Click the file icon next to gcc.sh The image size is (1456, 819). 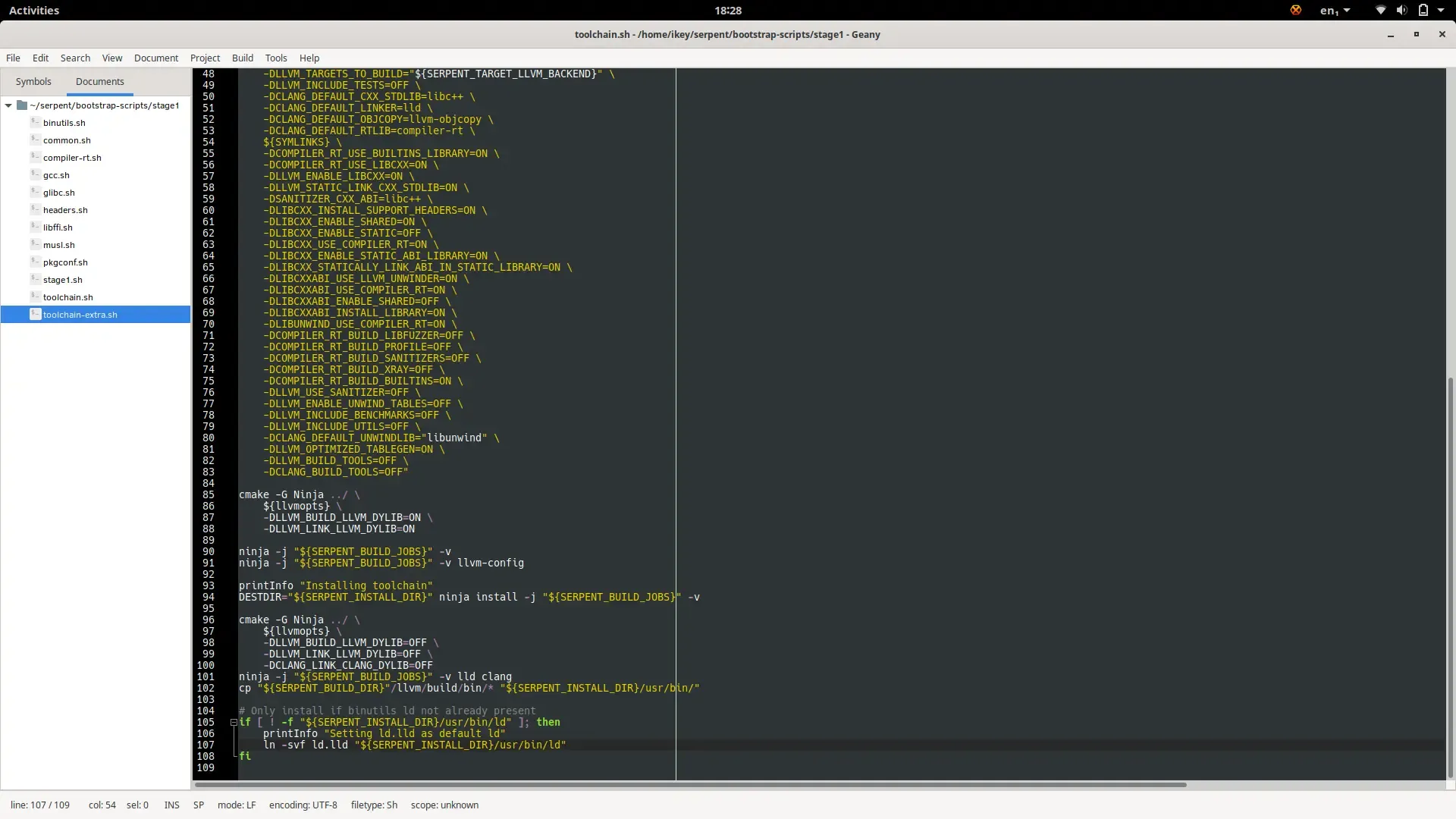coord(35,174)
